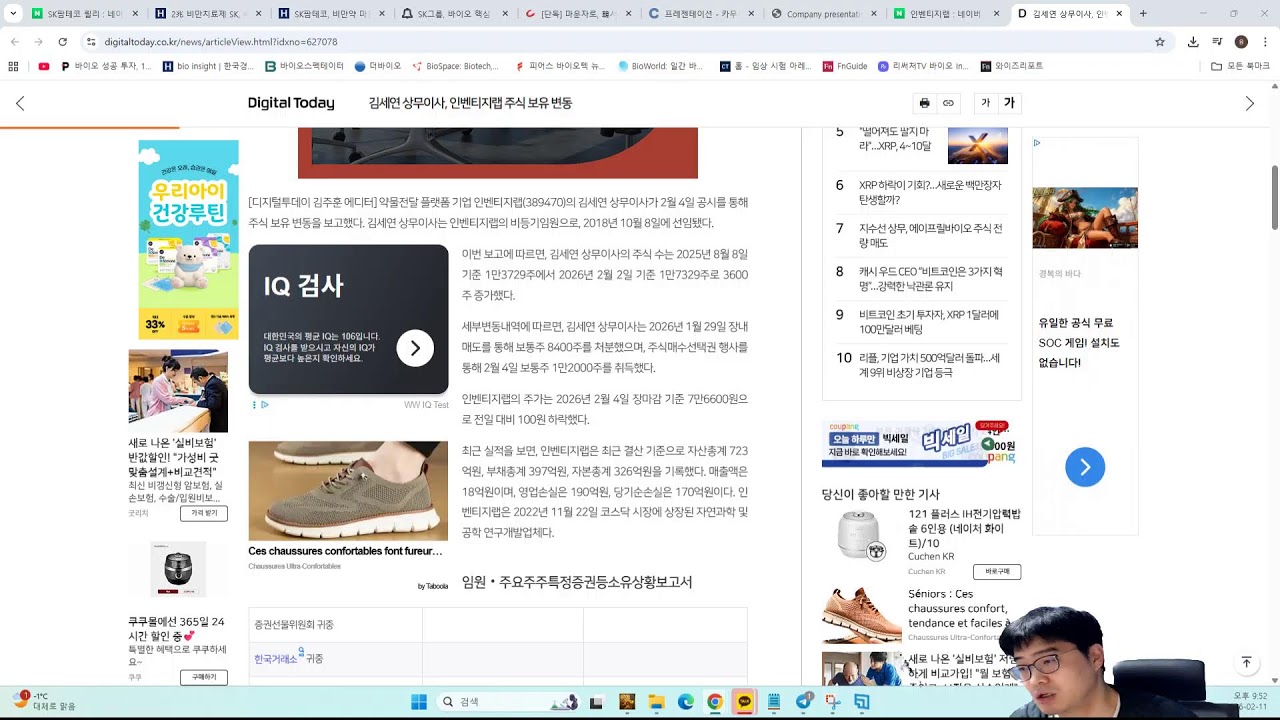1280x720 pixels.
Task: Click the blue arrow in the SOC ad
Action: click(x=1085, y=467)
